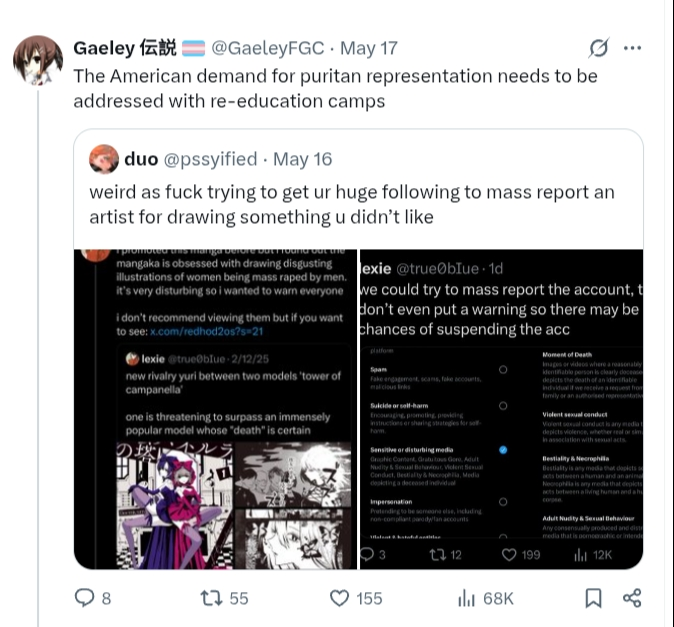Screen dimensions: 674x627
Task: Open the left quoted image with manga artwork
Action: click(215, 409)
